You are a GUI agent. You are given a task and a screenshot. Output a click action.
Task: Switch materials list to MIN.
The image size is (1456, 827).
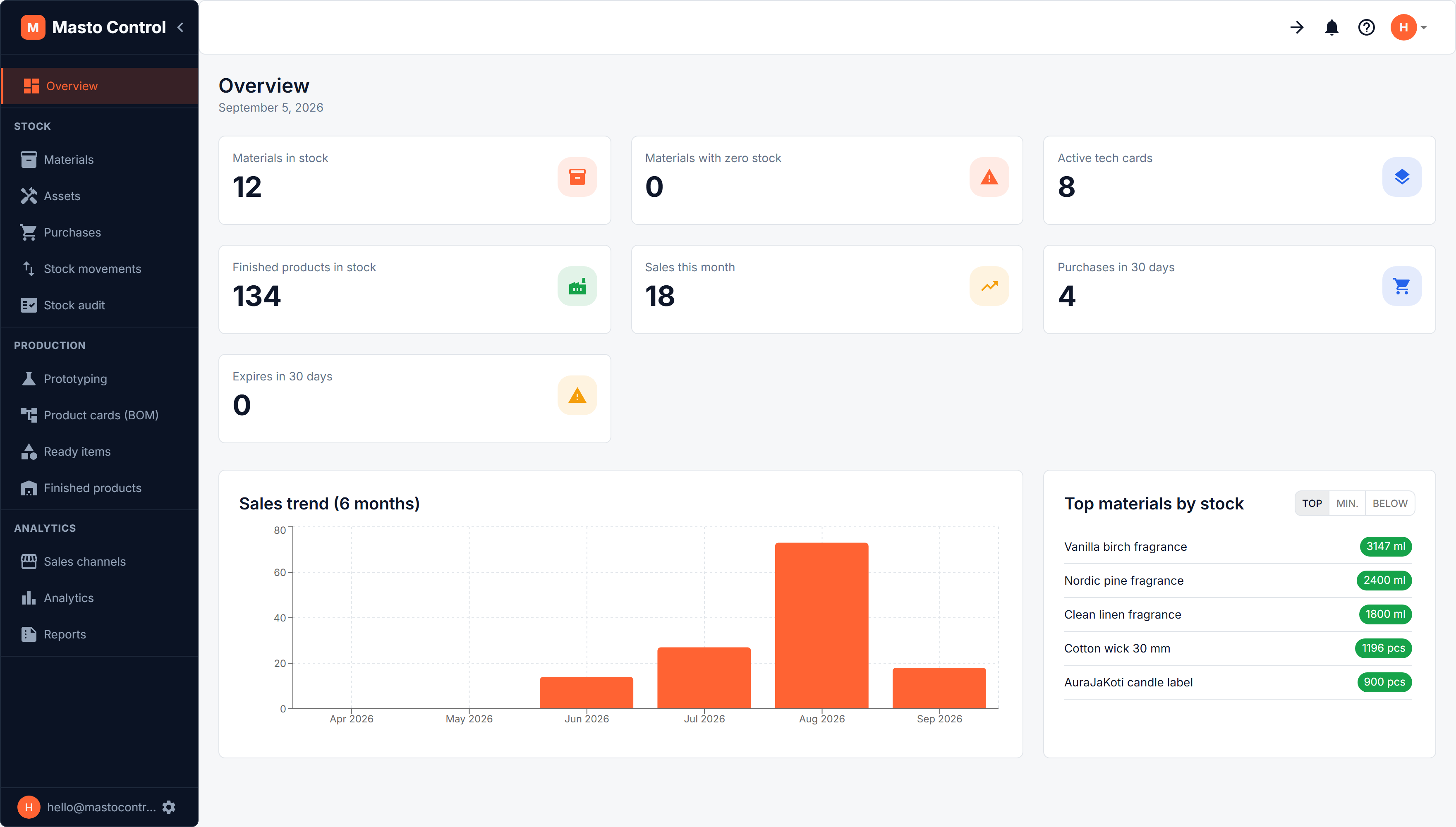1347,503
